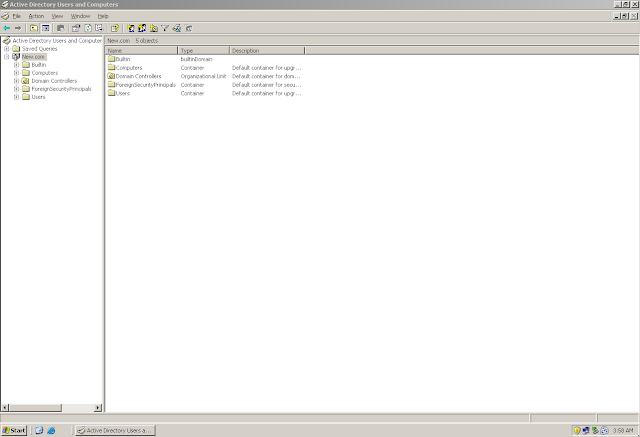Open the Action menu

pos(36,16)
